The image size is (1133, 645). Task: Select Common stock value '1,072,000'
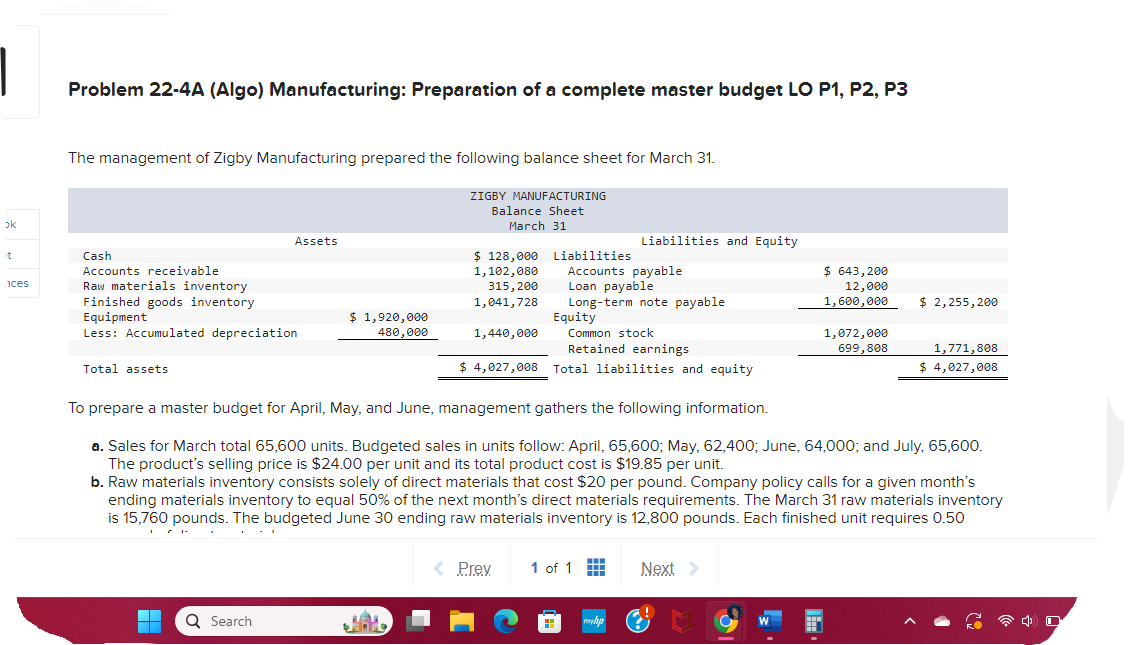856,333
